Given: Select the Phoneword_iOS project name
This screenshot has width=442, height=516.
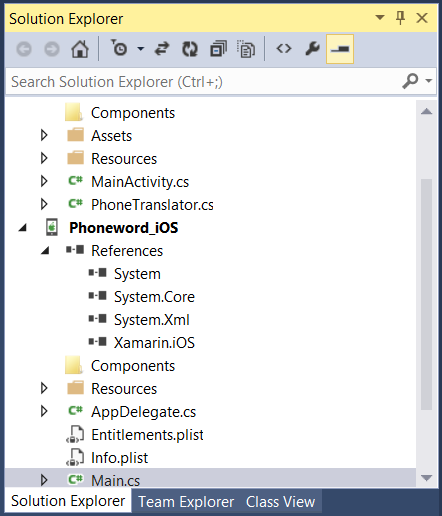Looking at the screenshot, I should tap(124, 228).
